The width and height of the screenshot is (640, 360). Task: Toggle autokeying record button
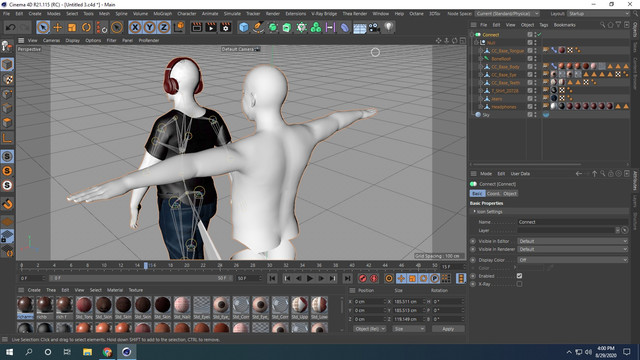(374, 278)
